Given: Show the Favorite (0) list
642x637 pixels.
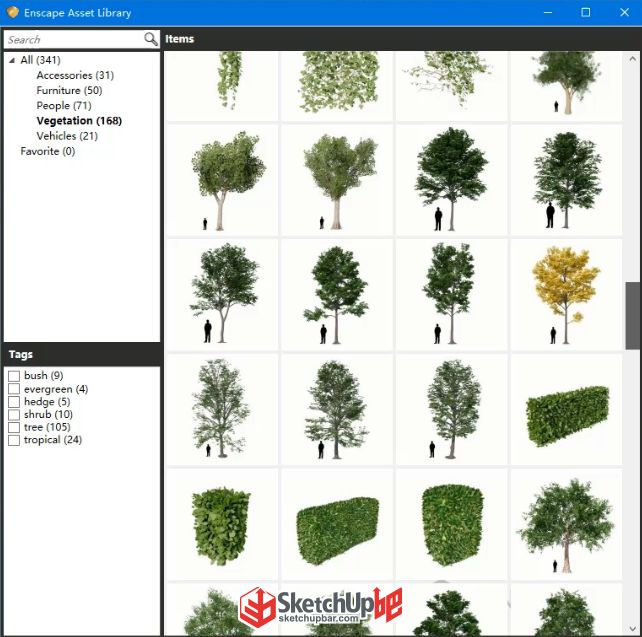Looking at the screenshot, I should point(47,151).
